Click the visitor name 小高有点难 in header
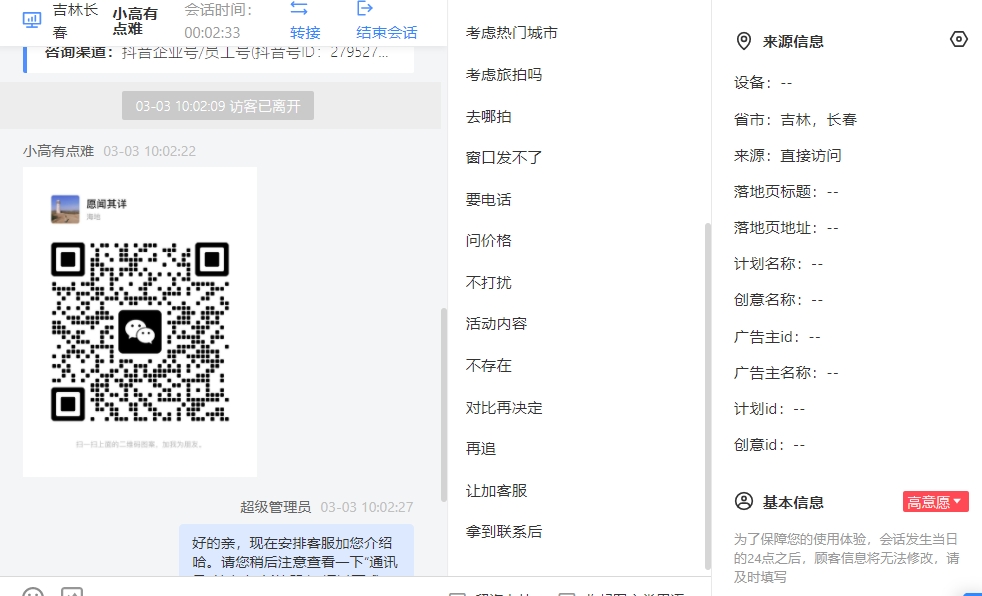The width and height of the screenshot is (982, 596). pos(135,21)
